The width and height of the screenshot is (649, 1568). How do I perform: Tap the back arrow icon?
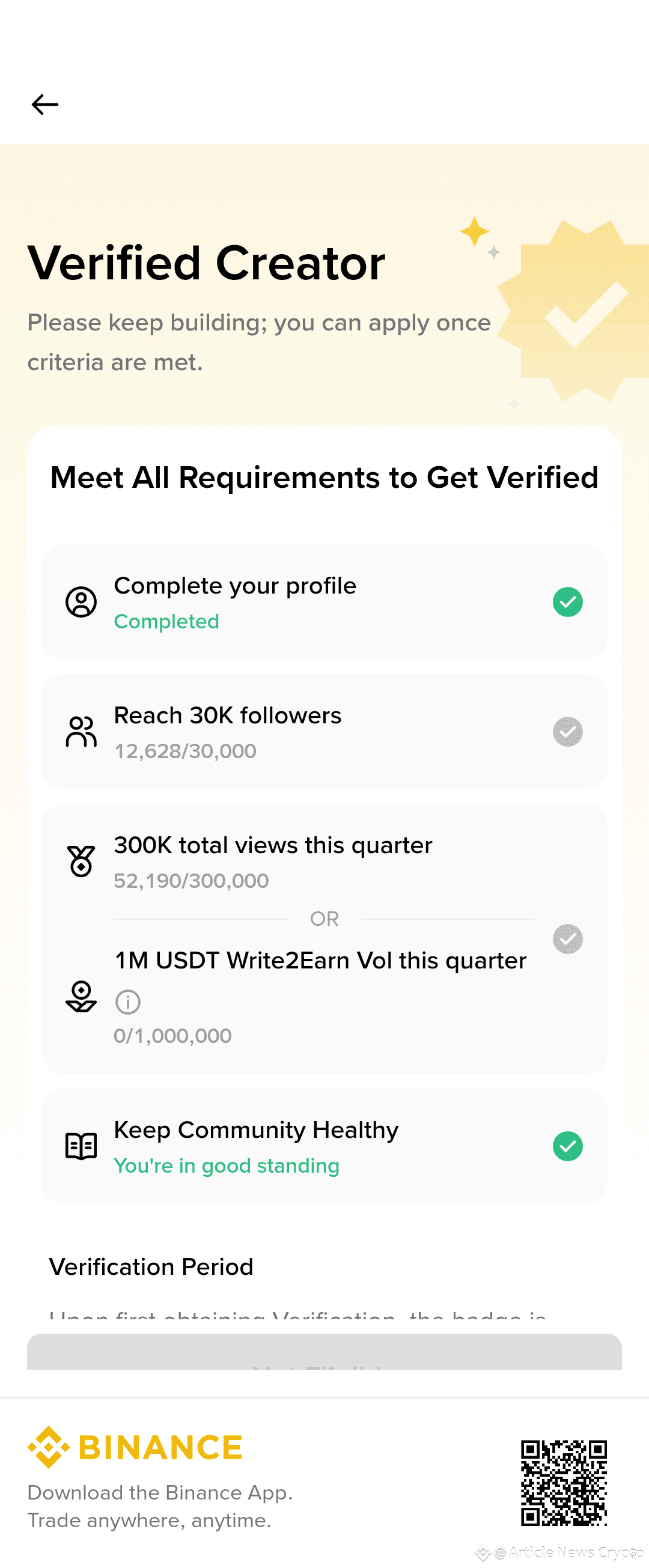click(45, 105)
